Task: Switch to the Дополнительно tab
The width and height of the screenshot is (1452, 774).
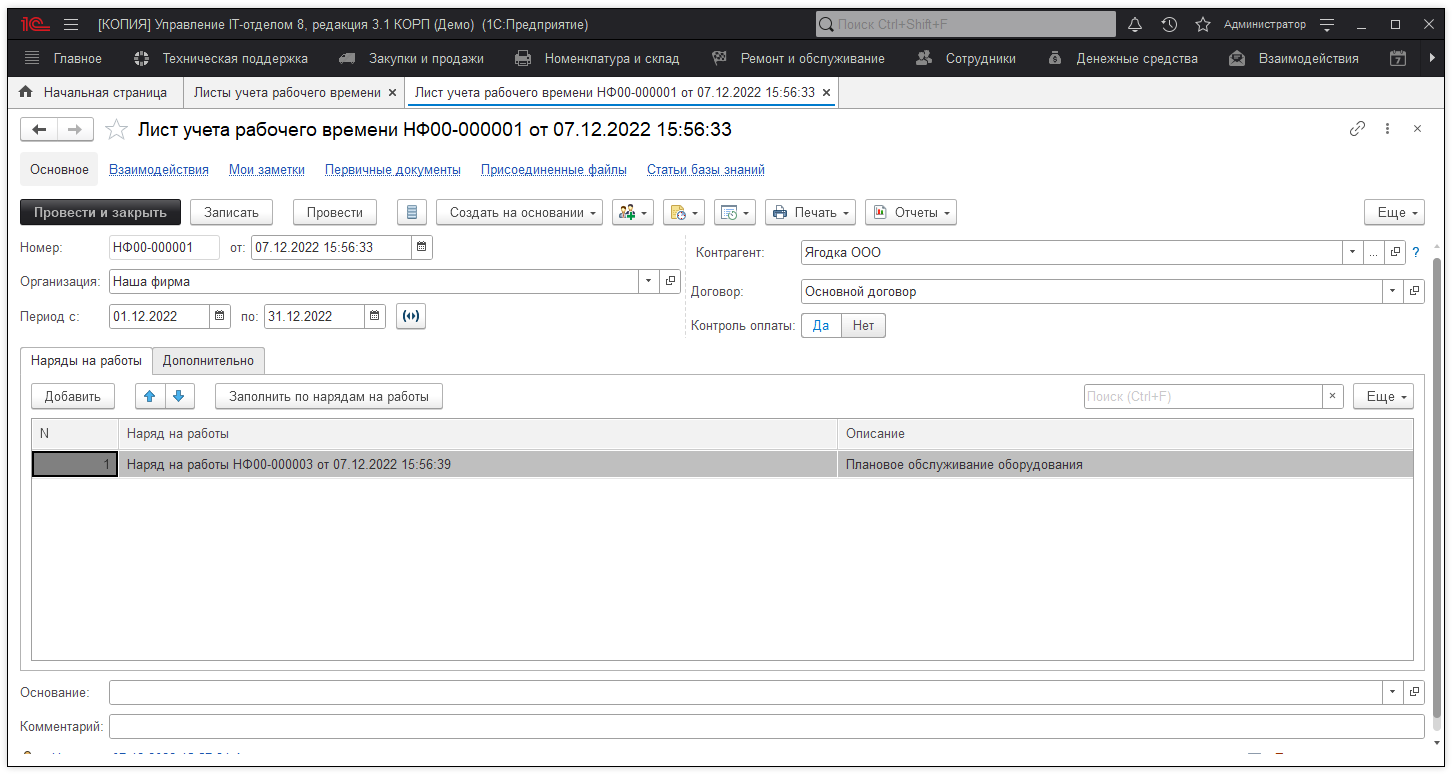Action: point(208,361)
